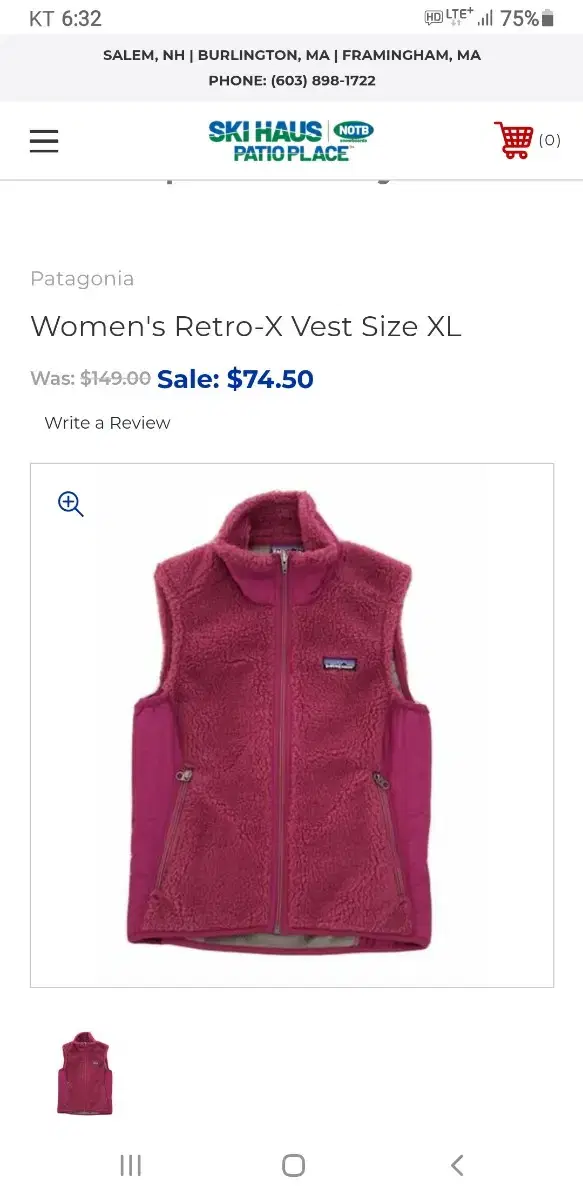Open the hamburger navigation menu
This screenshot has width=583, height=1200.
tap(44, 141)
